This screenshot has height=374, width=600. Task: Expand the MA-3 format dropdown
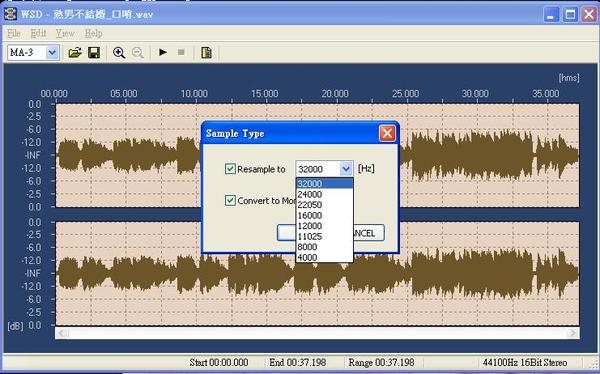(x=52, y=52)
